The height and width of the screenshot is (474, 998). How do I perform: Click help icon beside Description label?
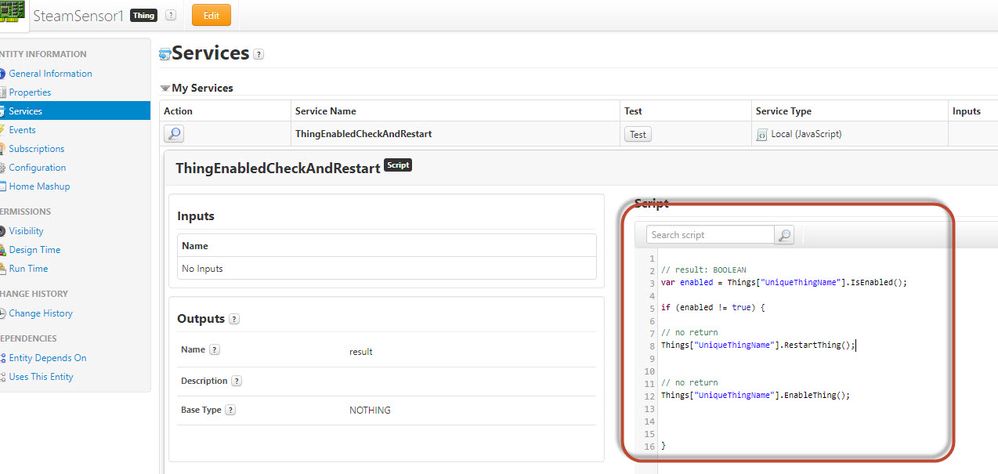pyautogui.click(x=236, y=381)
